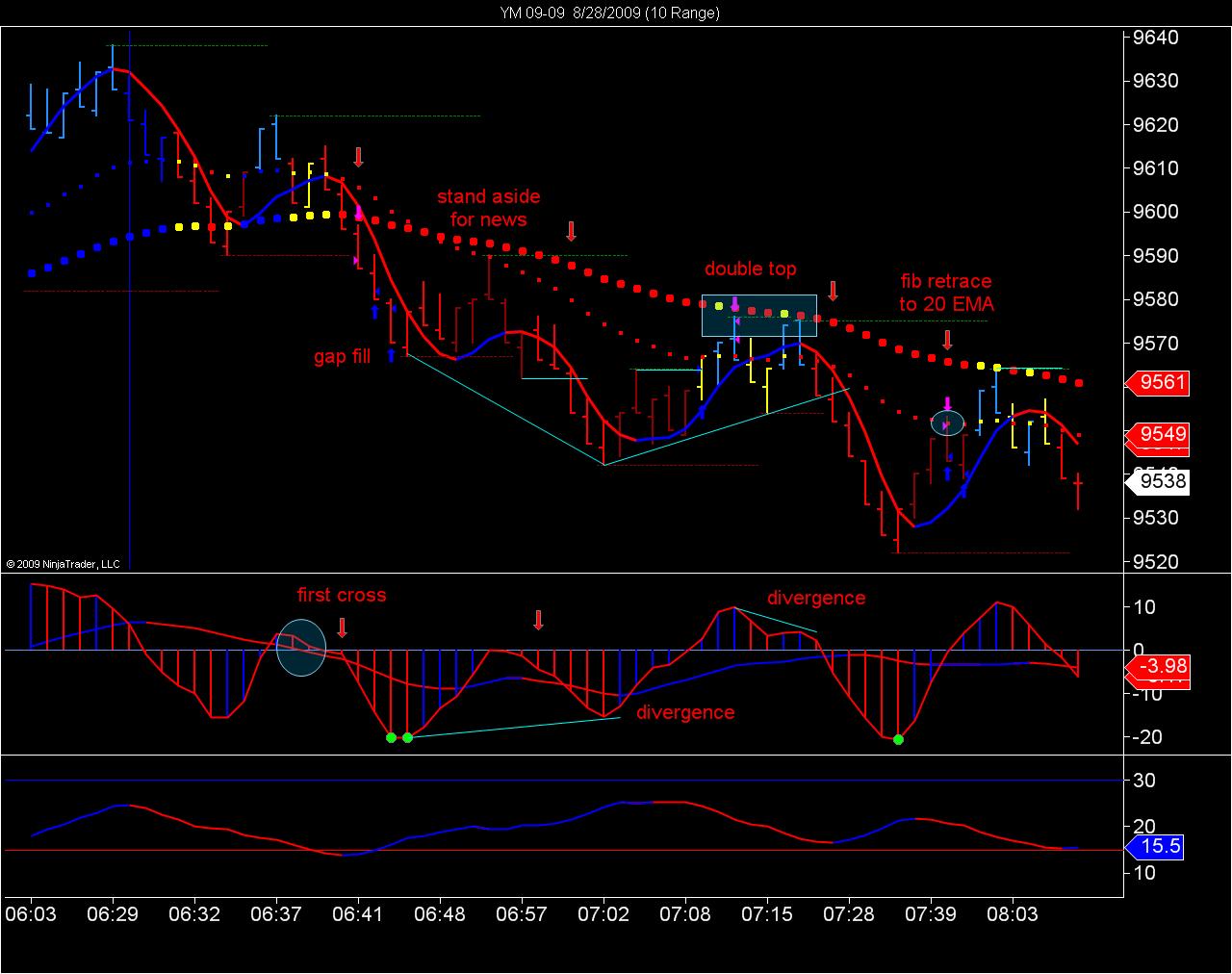Click the 9590 price axis label
This screenshot has height=974, width=1232.
coord(1156,256)
